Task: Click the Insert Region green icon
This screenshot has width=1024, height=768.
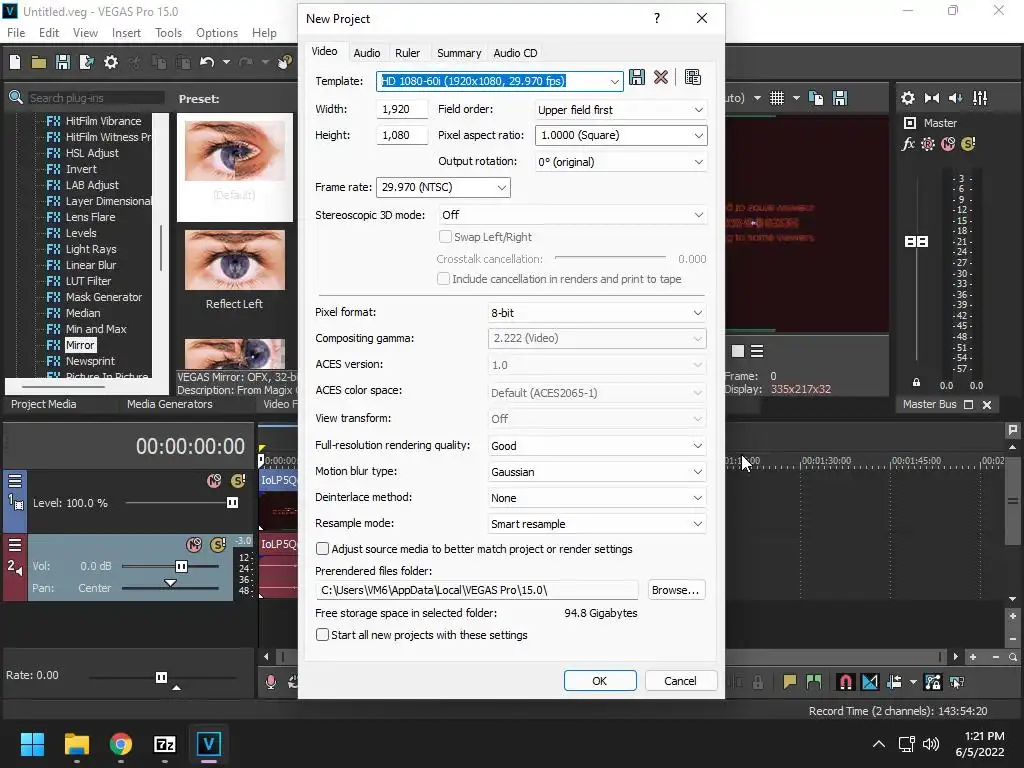Action: click(x=814, y=682)
